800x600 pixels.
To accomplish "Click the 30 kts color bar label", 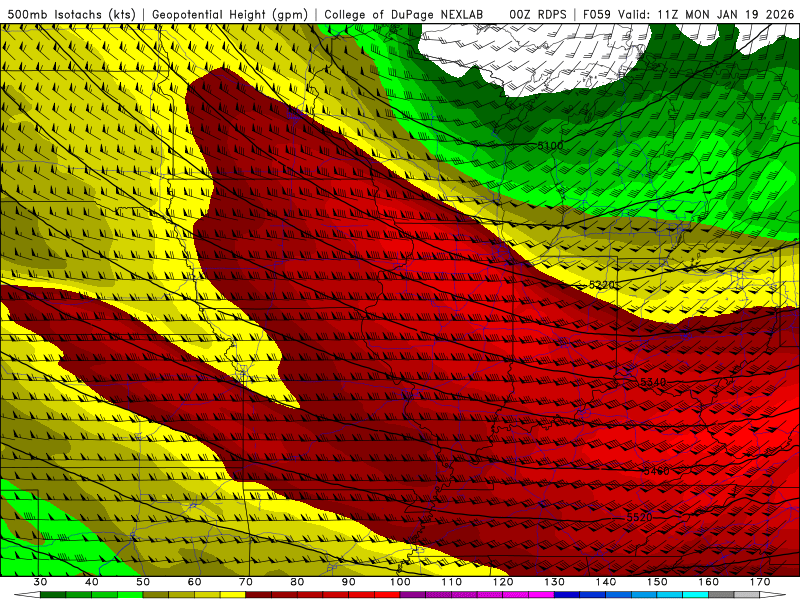I will pyautogui.click(x=40, y=582).
